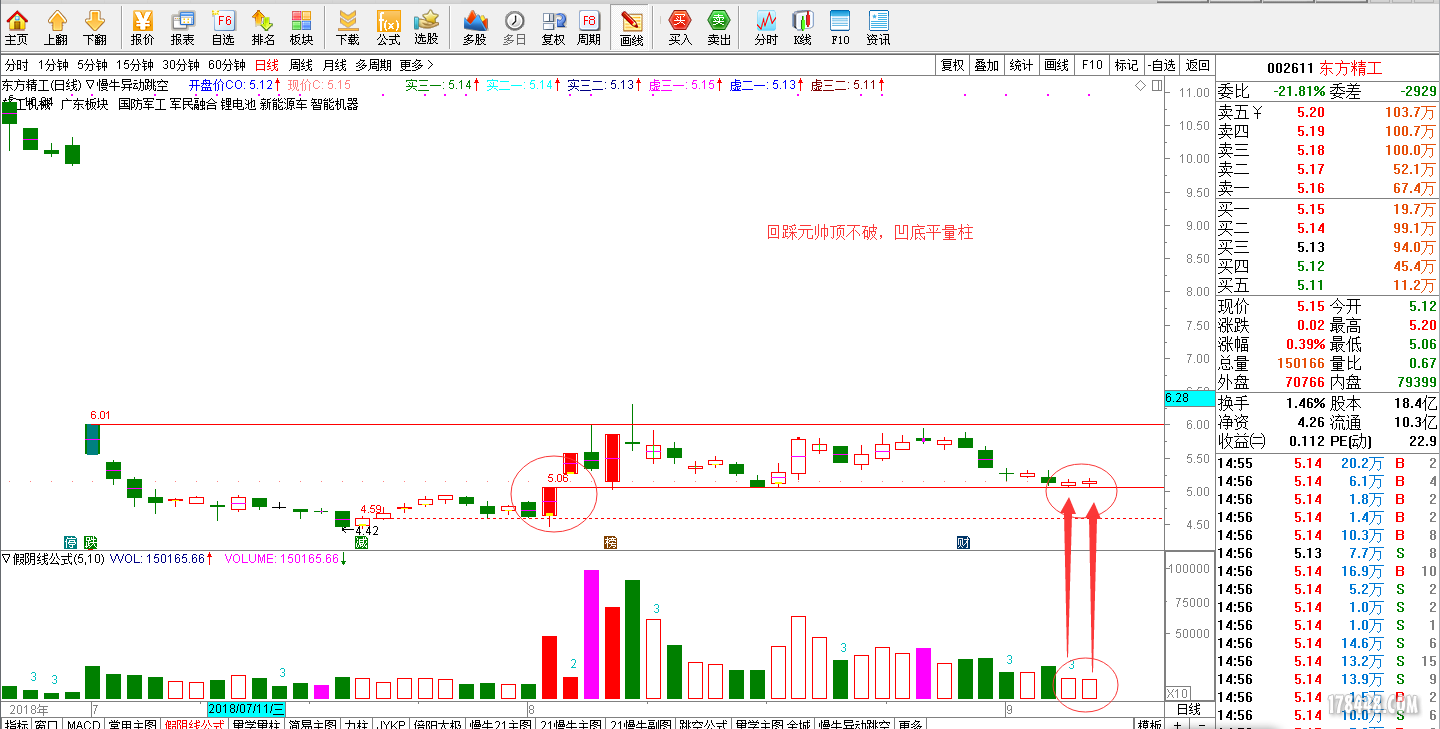Switch to the 跳空公式 bottom tab
Viewport: 1440px width, 729px height.
point(703,723)
